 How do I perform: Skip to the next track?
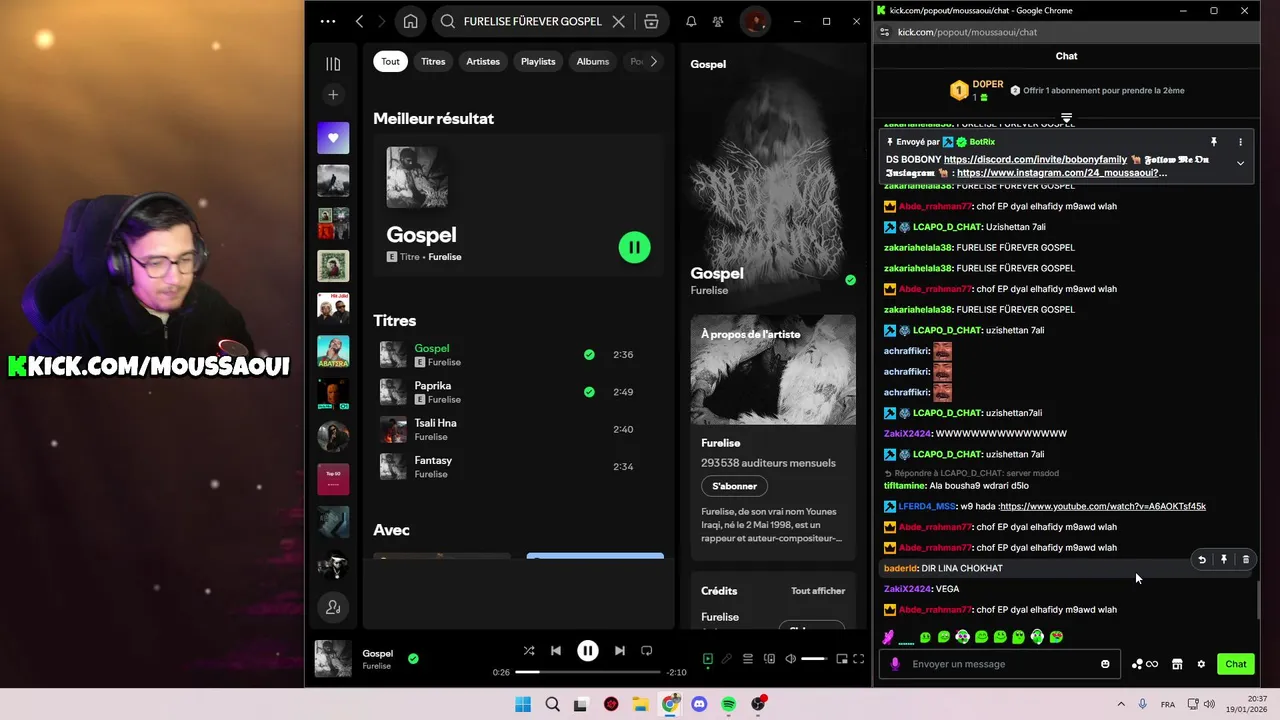tap(620, 651)
